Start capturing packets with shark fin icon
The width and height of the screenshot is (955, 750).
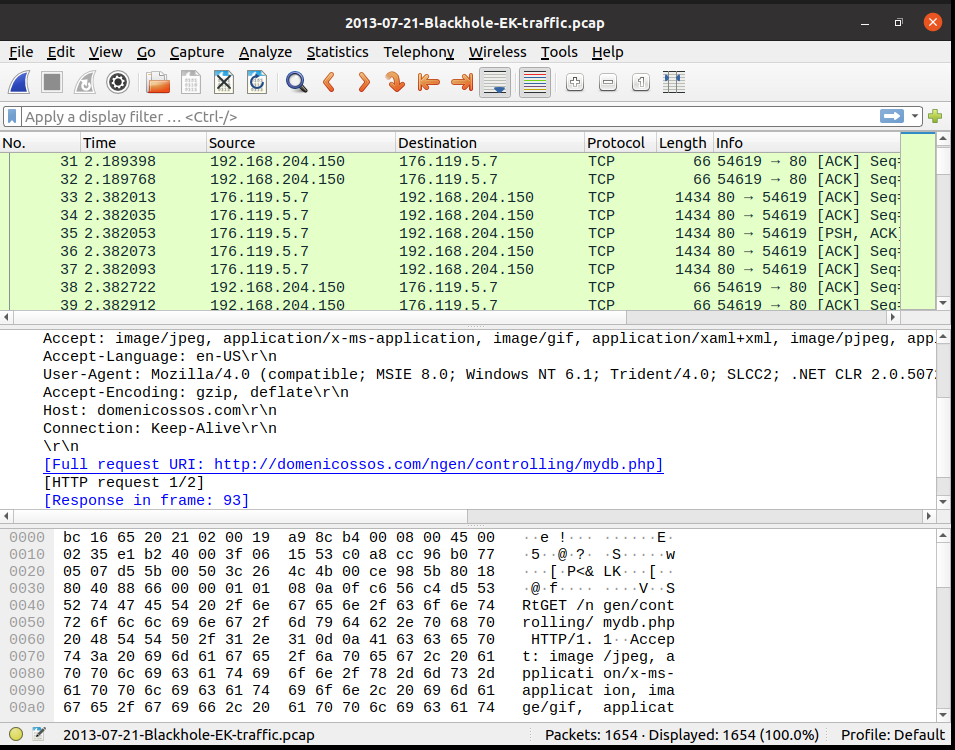click(19, 82)
